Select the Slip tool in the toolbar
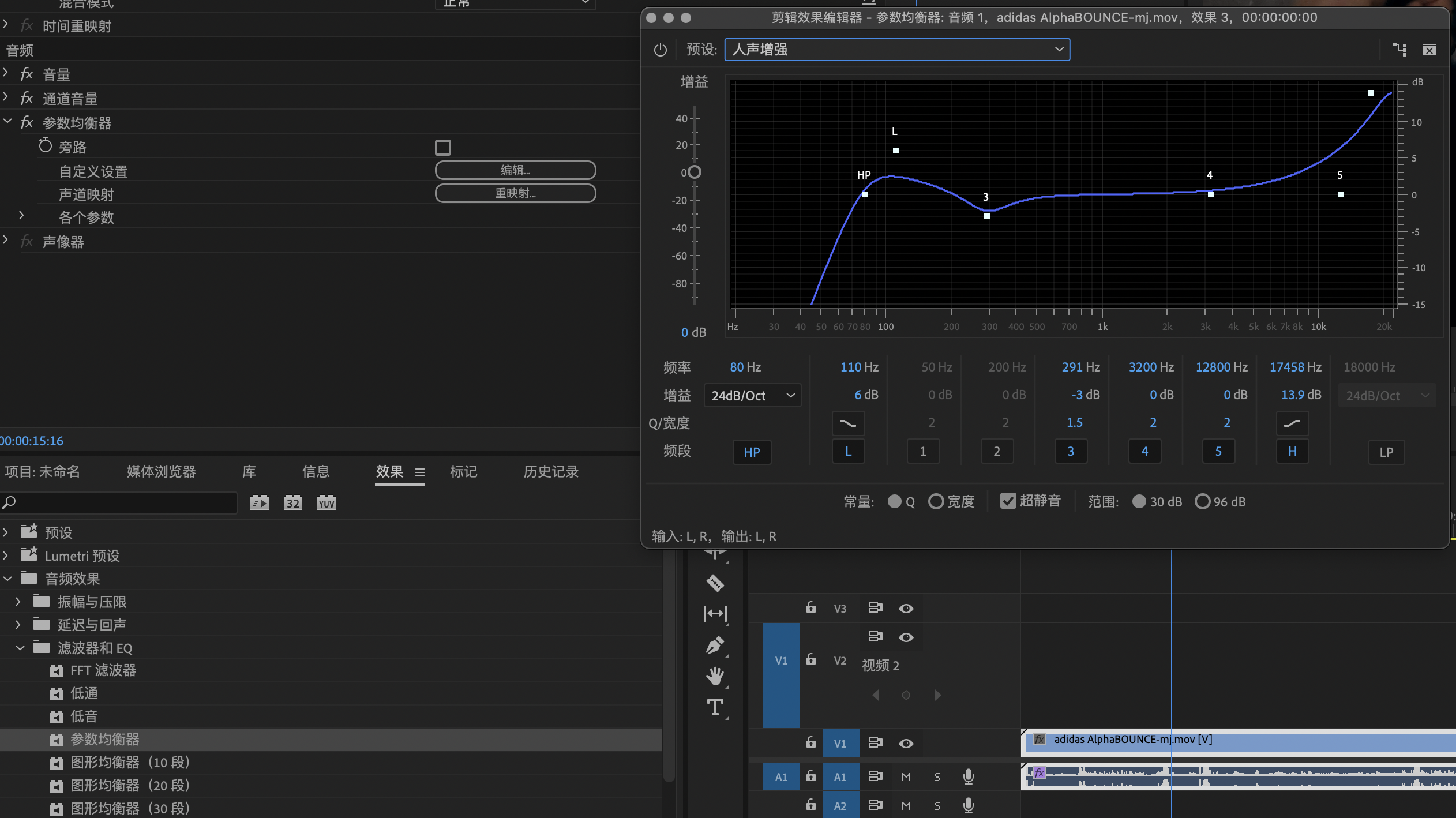 point(715,613)
